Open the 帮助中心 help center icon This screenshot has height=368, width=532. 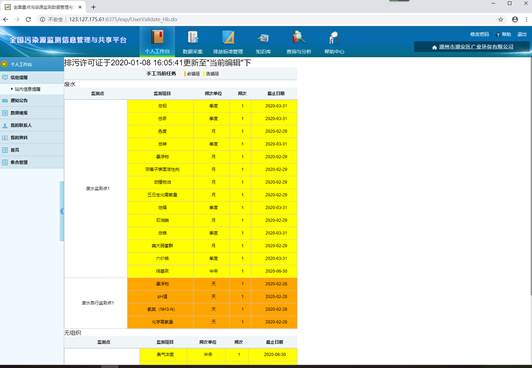pyautogui.click(x=334, y=38)
